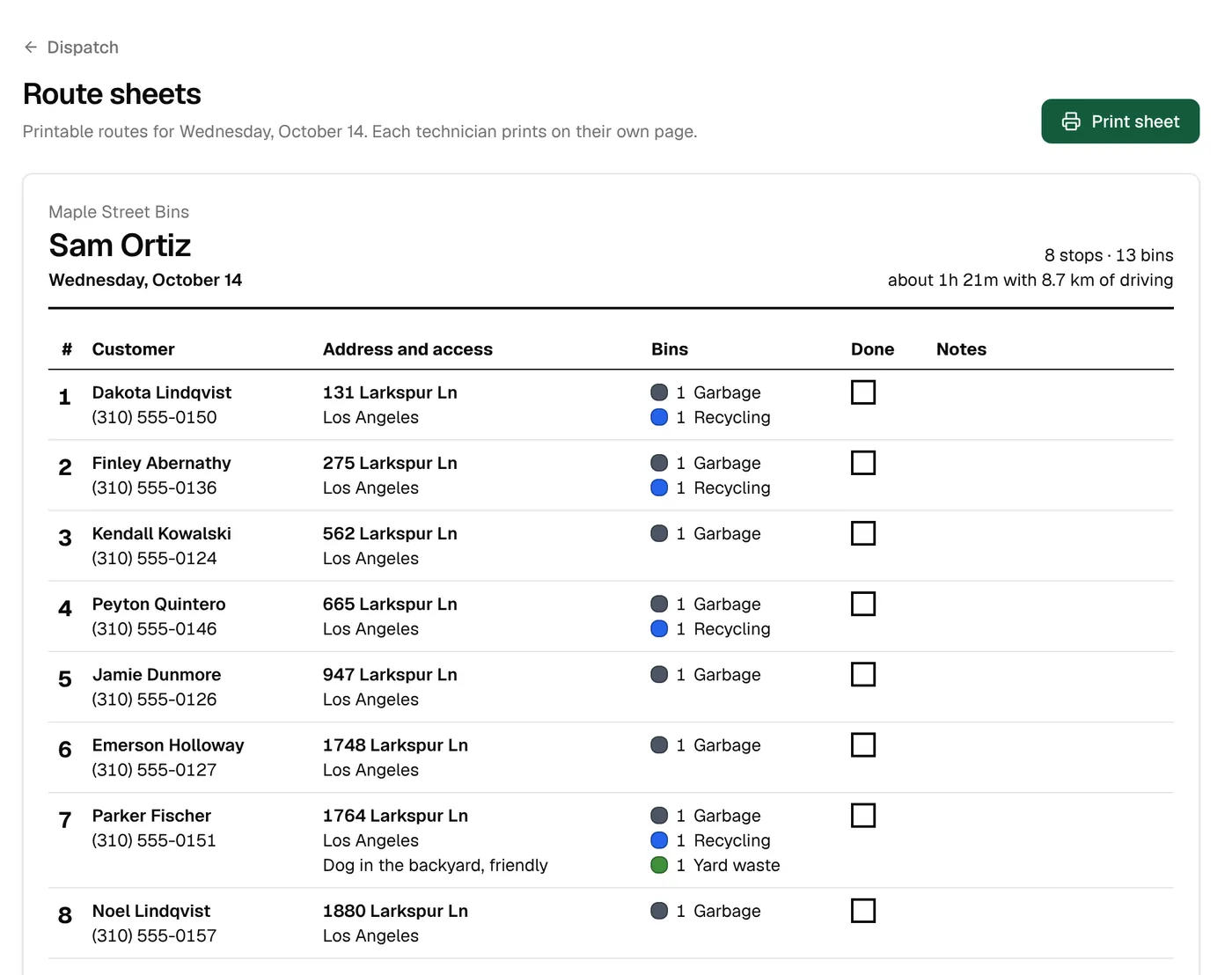1232x975 pixels.
Task: Click the Customer column header
Action: click(134, 349)
